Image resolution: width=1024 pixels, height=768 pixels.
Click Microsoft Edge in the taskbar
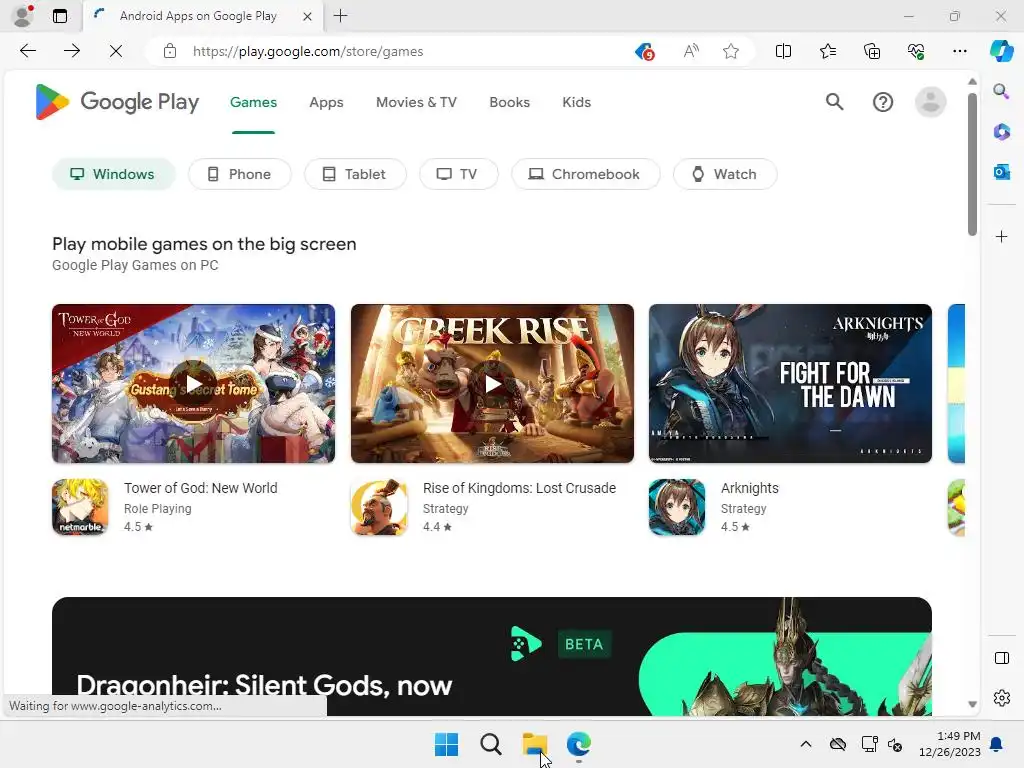(x=579, y=744)
